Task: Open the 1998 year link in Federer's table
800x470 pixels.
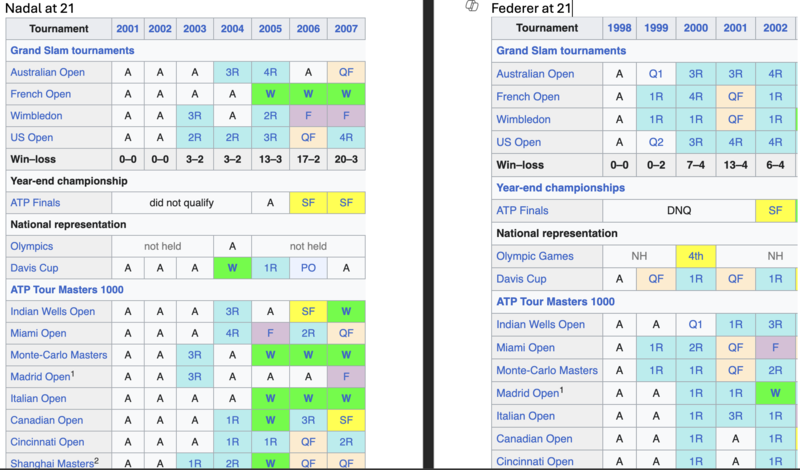Action: click(x=619, y=28)
